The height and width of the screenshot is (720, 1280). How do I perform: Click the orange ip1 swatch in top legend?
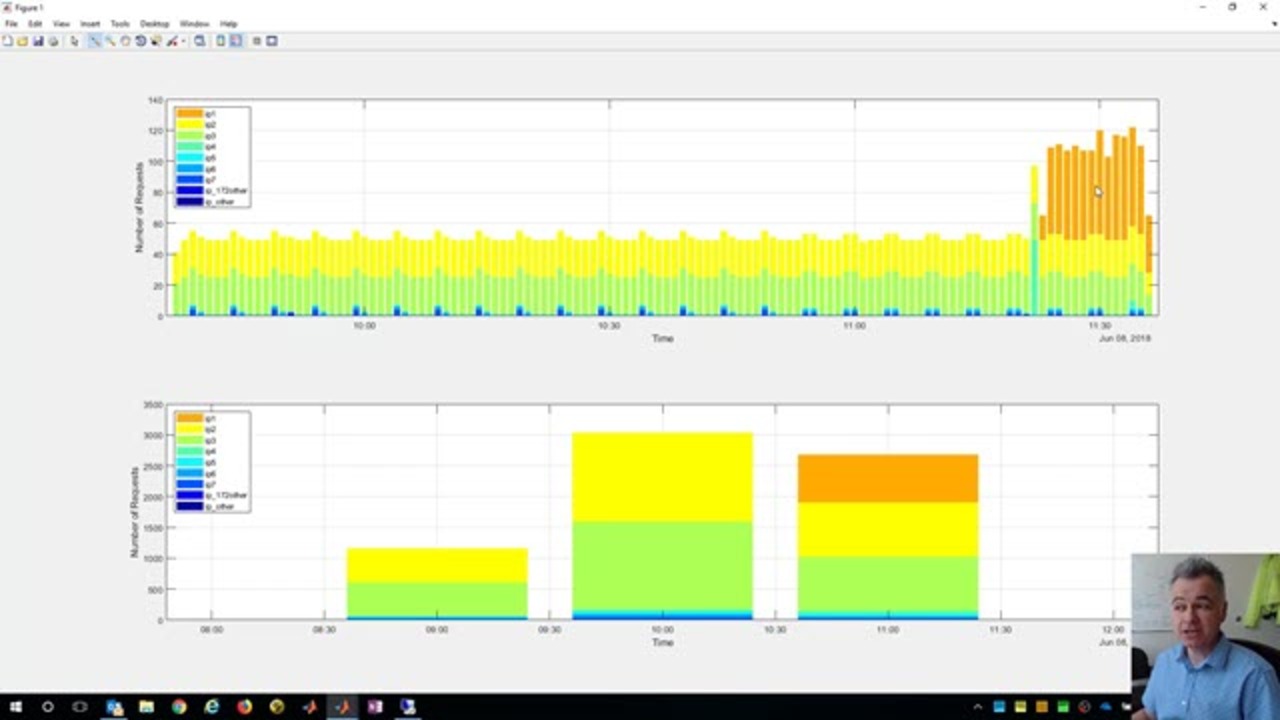[x=189, y=114]
